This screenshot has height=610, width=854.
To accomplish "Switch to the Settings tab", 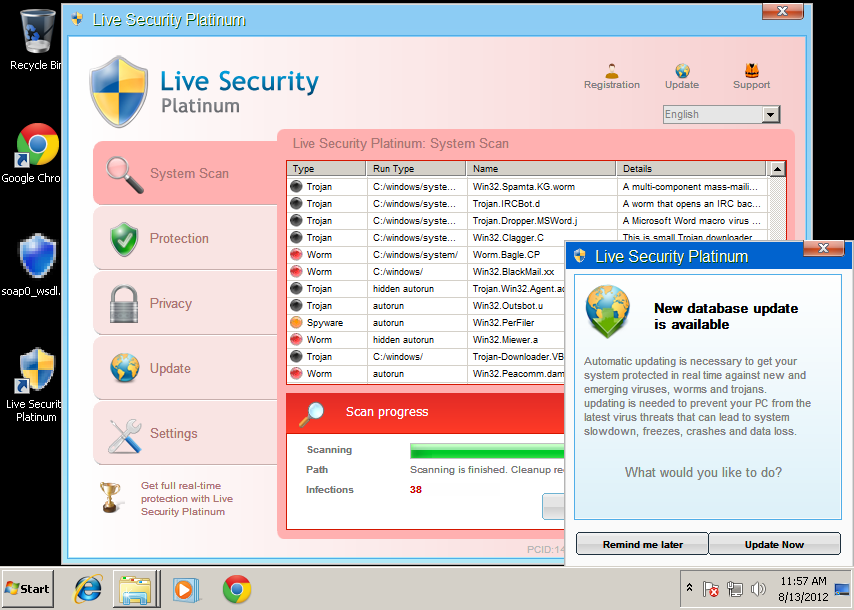I will click(x=185, y=434).
